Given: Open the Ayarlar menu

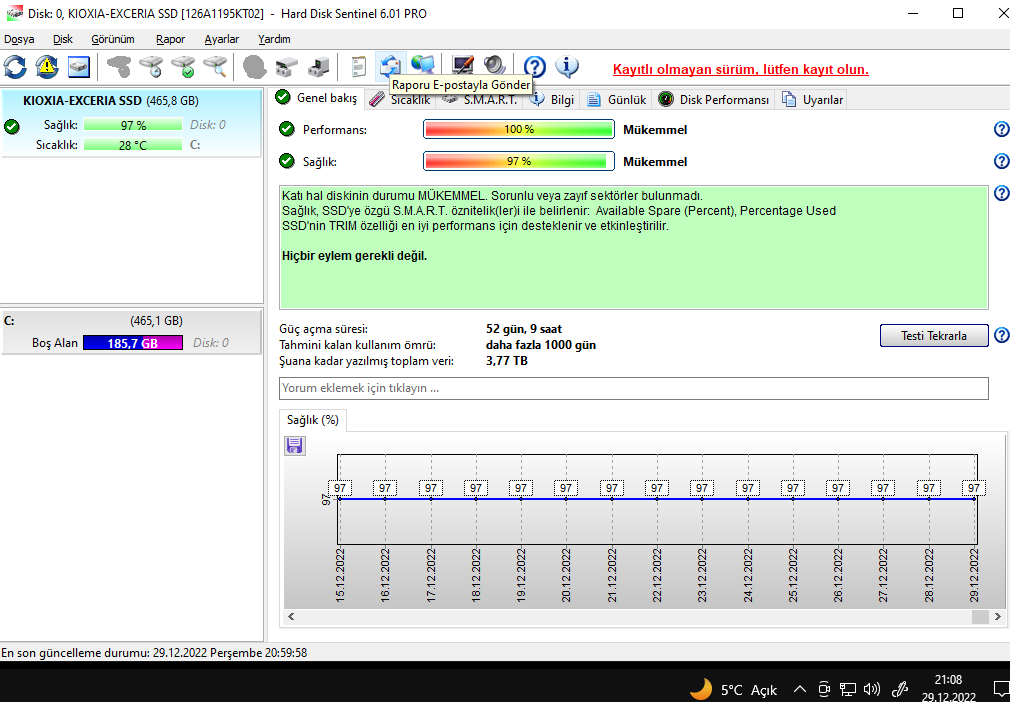Looking at the screenshot, I should click(x=222, y=39).
